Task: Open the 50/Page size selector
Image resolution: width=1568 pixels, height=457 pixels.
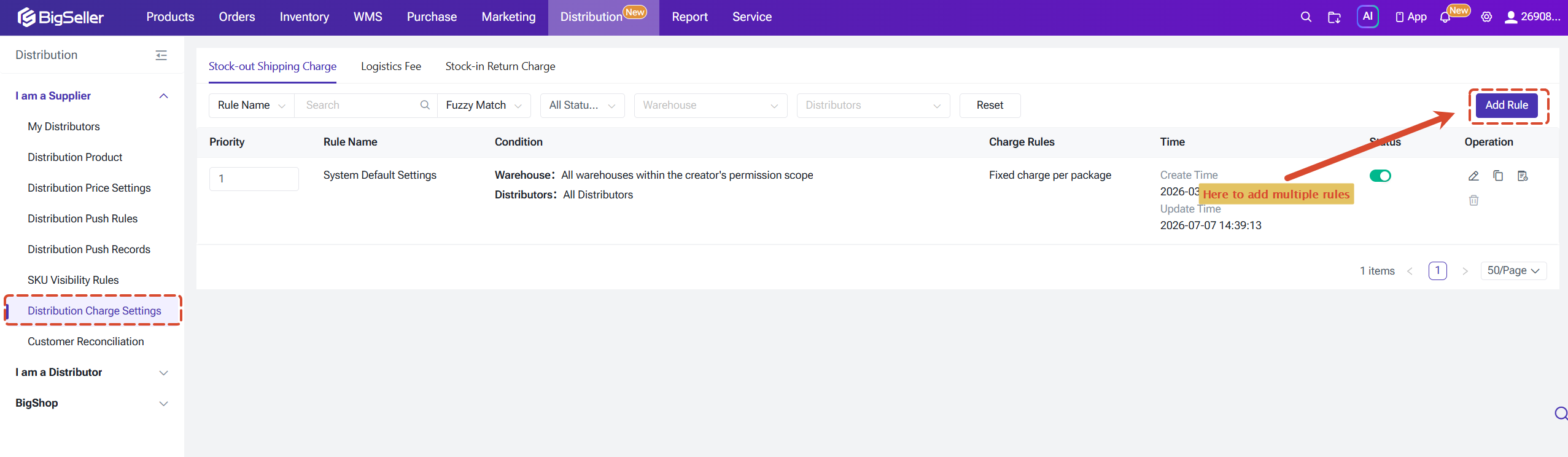Action: 1513,271
